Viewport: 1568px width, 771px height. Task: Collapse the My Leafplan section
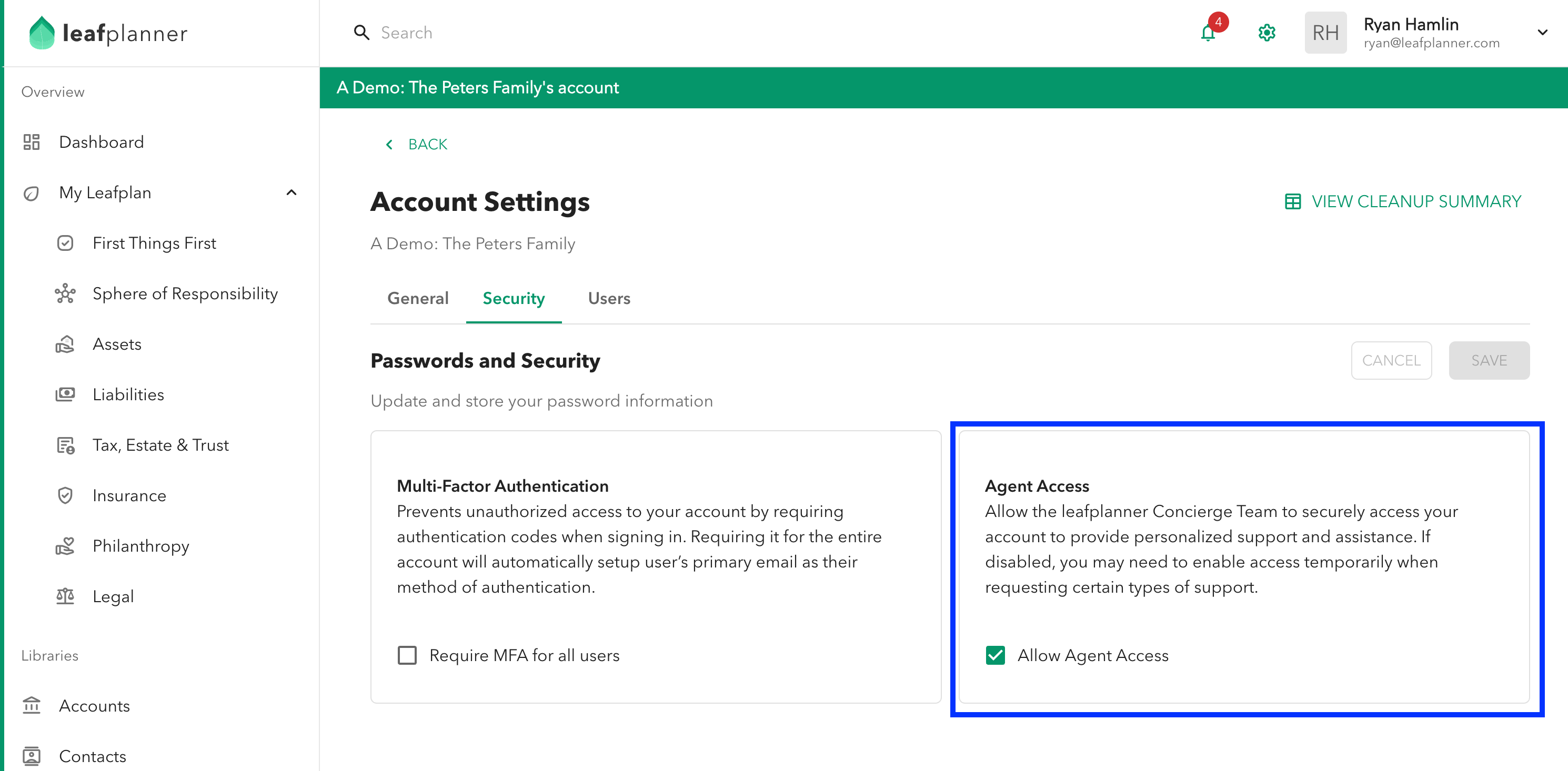pos(292,193)
